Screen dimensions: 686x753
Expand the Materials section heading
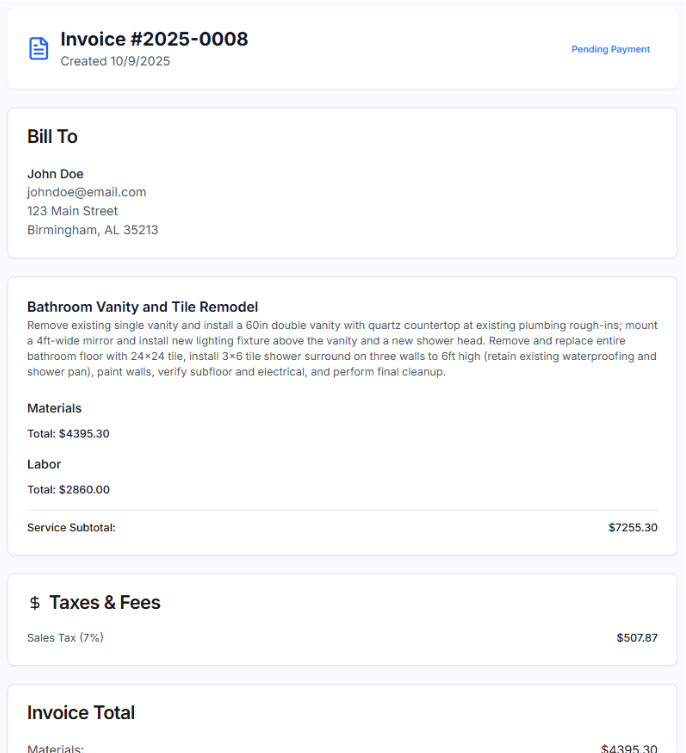pos(54,408)
